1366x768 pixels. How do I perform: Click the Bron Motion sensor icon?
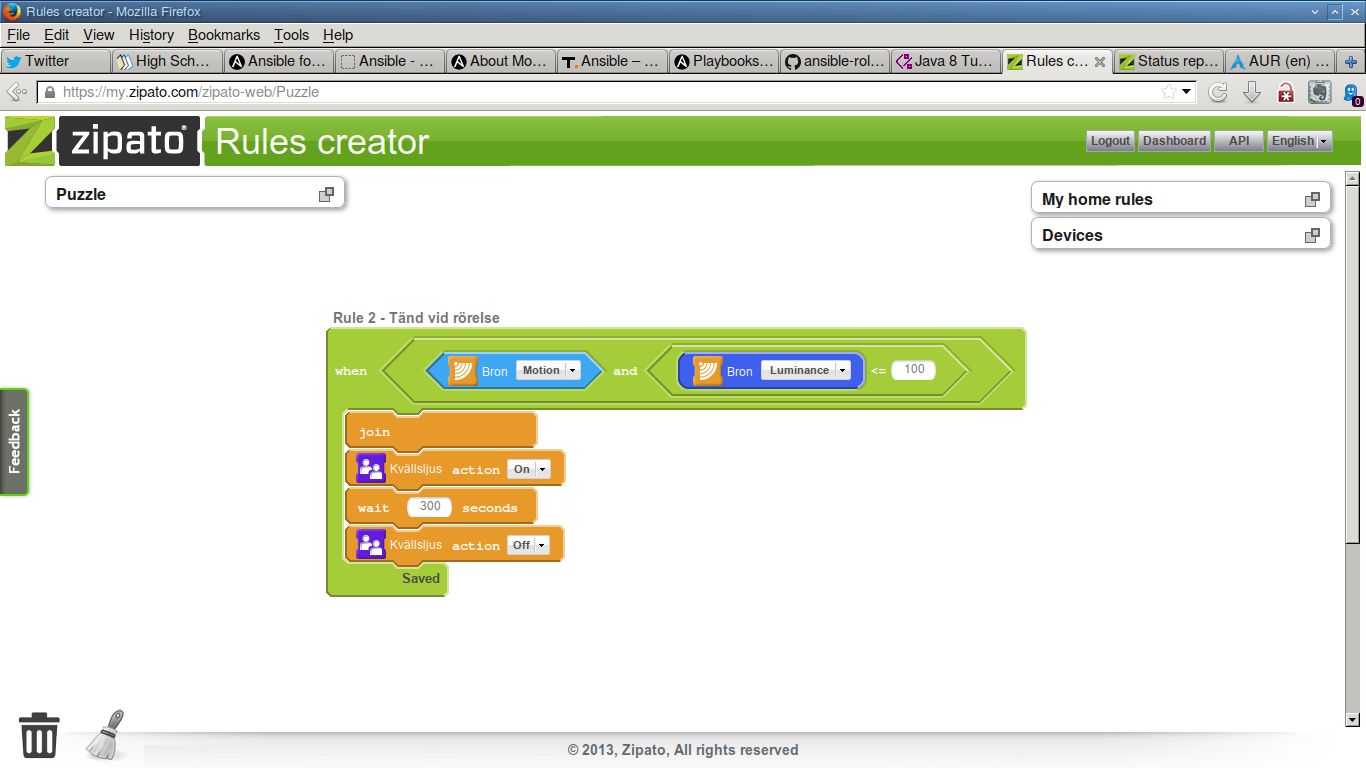(x=462, y=371)
